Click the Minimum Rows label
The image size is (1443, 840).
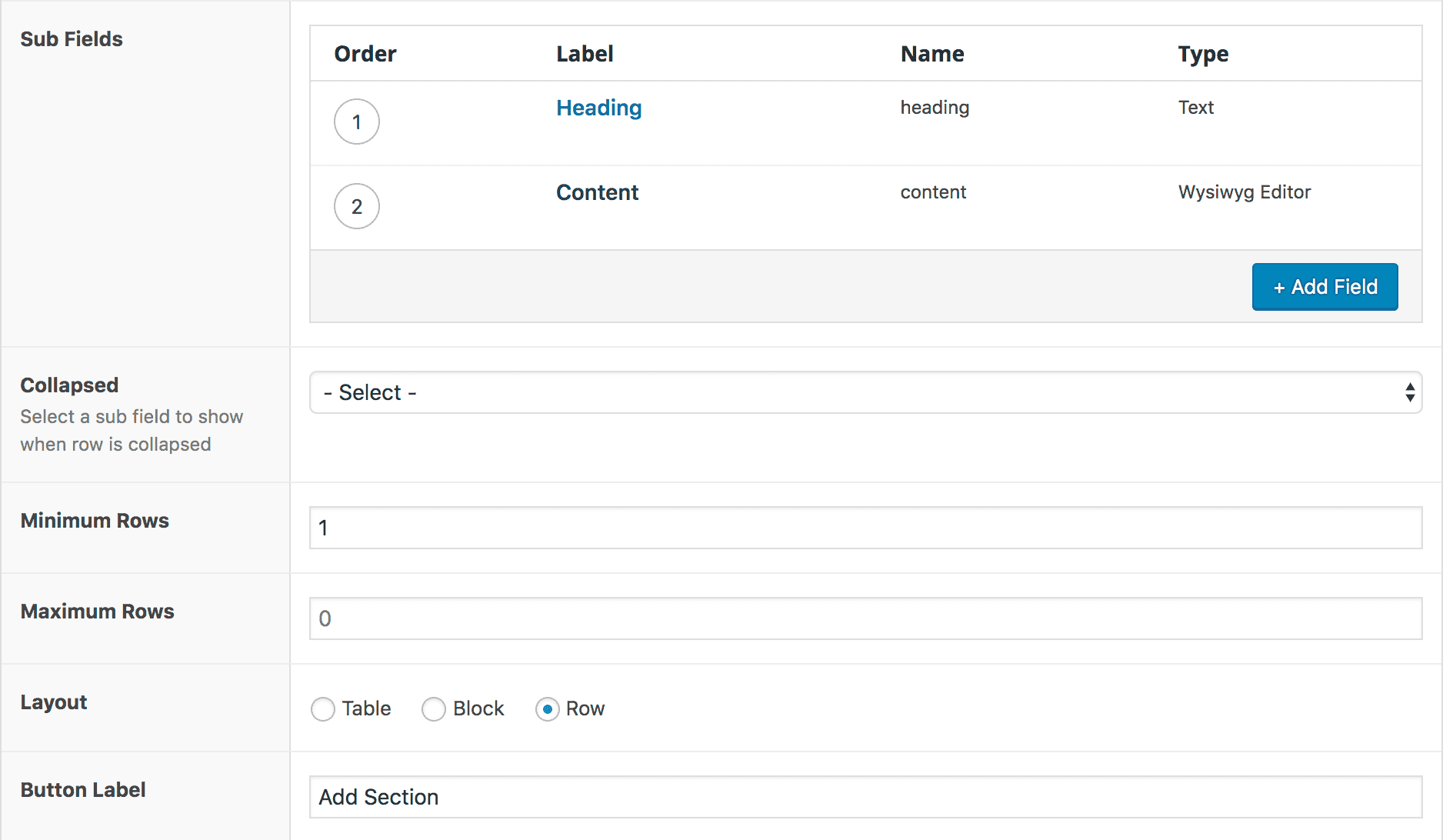point(95,521)
